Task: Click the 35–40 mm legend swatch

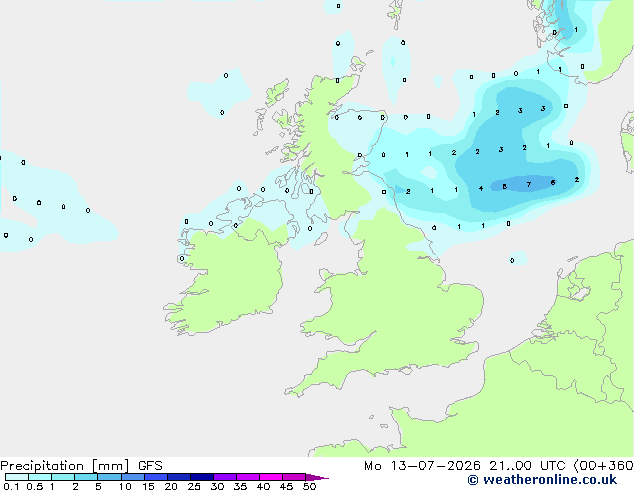Action: (248, 477)
